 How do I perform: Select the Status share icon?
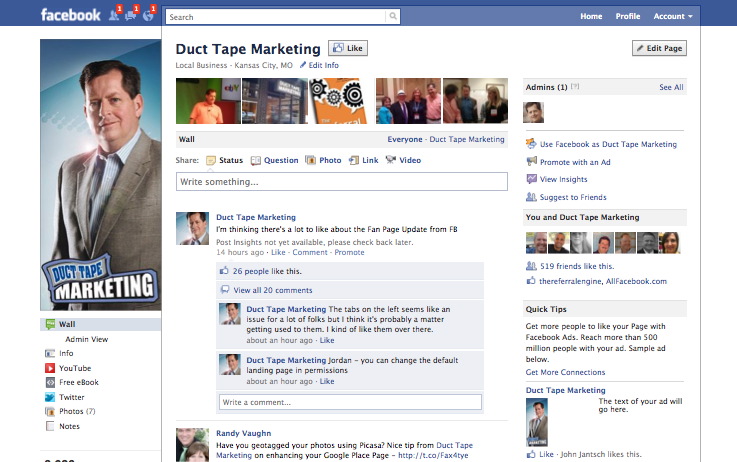(x=211, y=160)
